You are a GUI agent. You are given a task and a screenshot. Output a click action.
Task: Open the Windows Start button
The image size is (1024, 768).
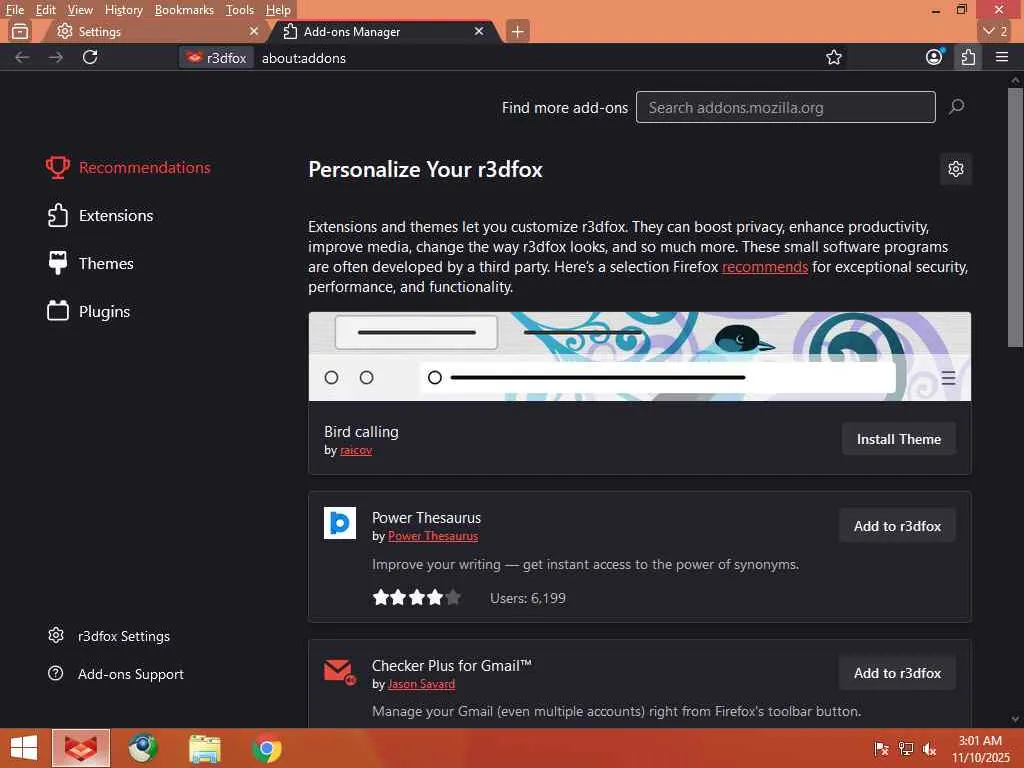(24, 748)
